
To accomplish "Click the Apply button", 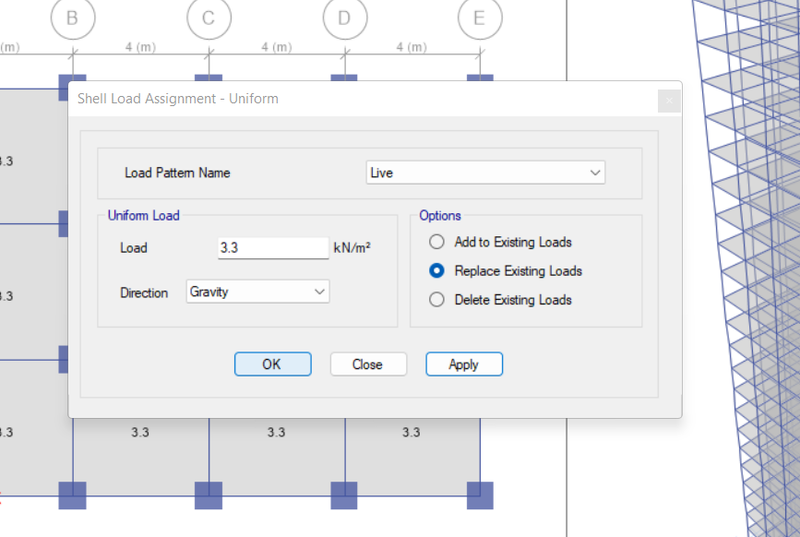I will click(x=464, y=364).
